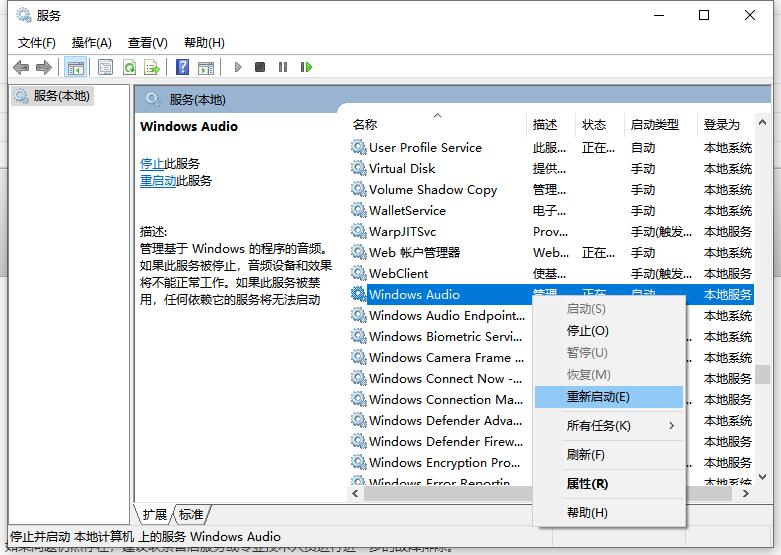781x555 pixels.
Task: Click the Back arrow toolbar icon
Action: pyautogui.click(x=21, y=67)
